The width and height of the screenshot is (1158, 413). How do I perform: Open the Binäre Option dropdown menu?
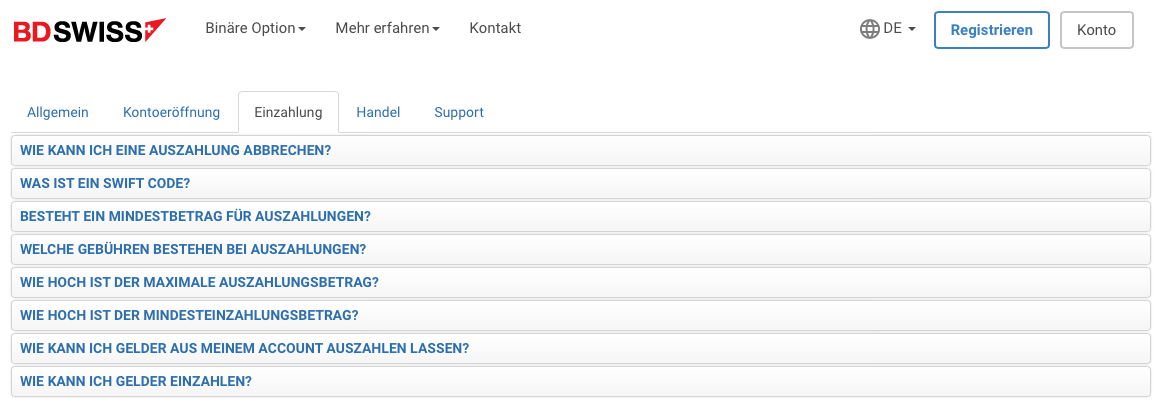click(256, 28)
